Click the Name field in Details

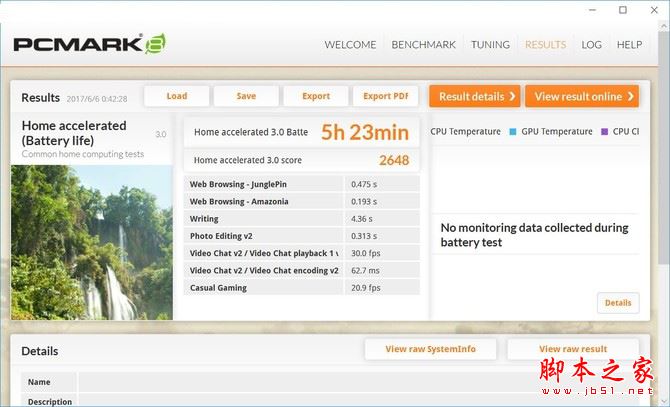tap(358, 382)
